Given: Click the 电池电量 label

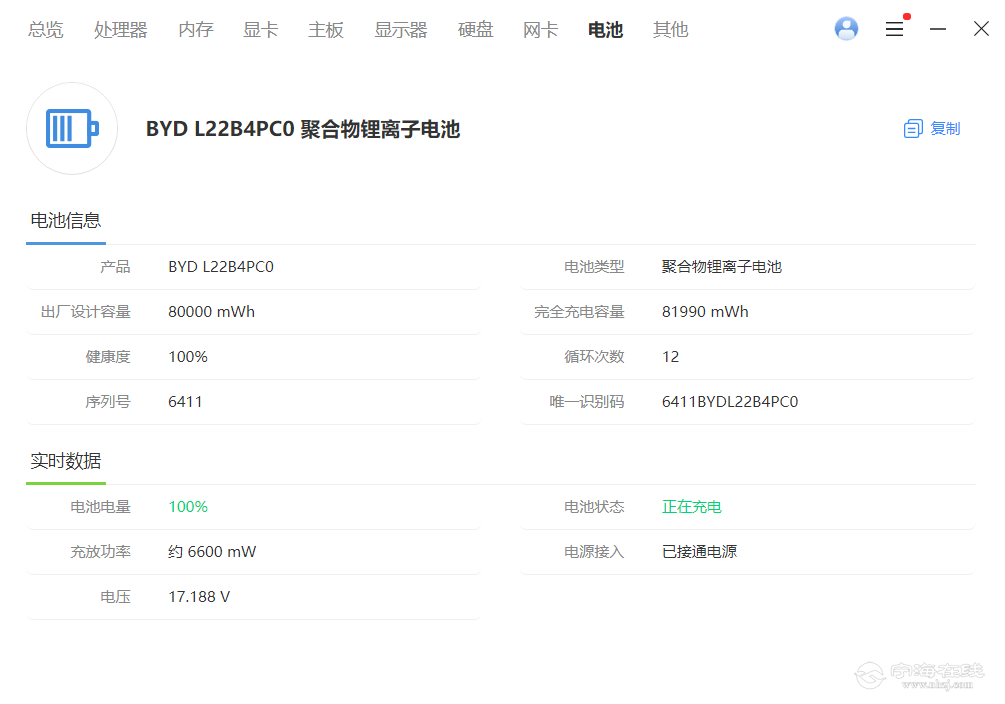Looking at the screenshot, I should [x=101, y=507].
